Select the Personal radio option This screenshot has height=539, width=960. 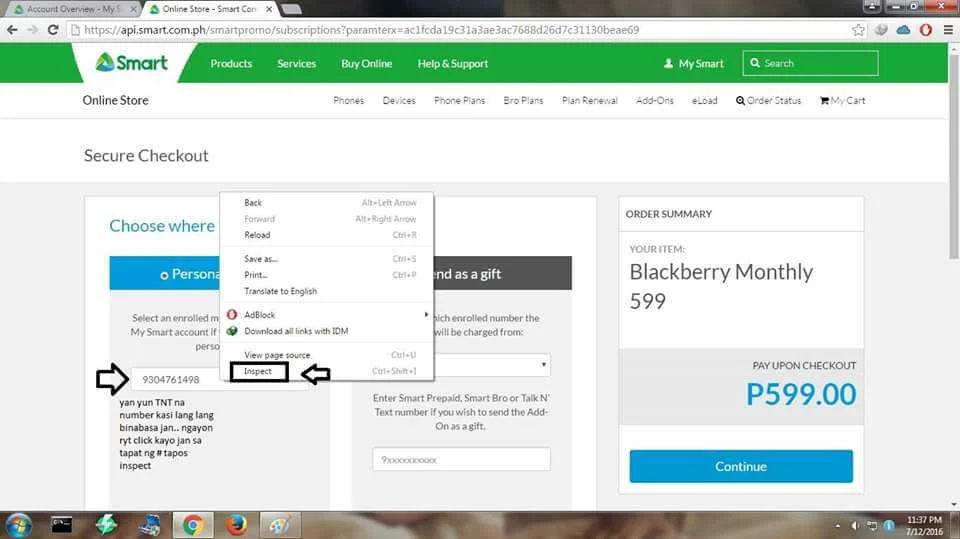[164, 275]
